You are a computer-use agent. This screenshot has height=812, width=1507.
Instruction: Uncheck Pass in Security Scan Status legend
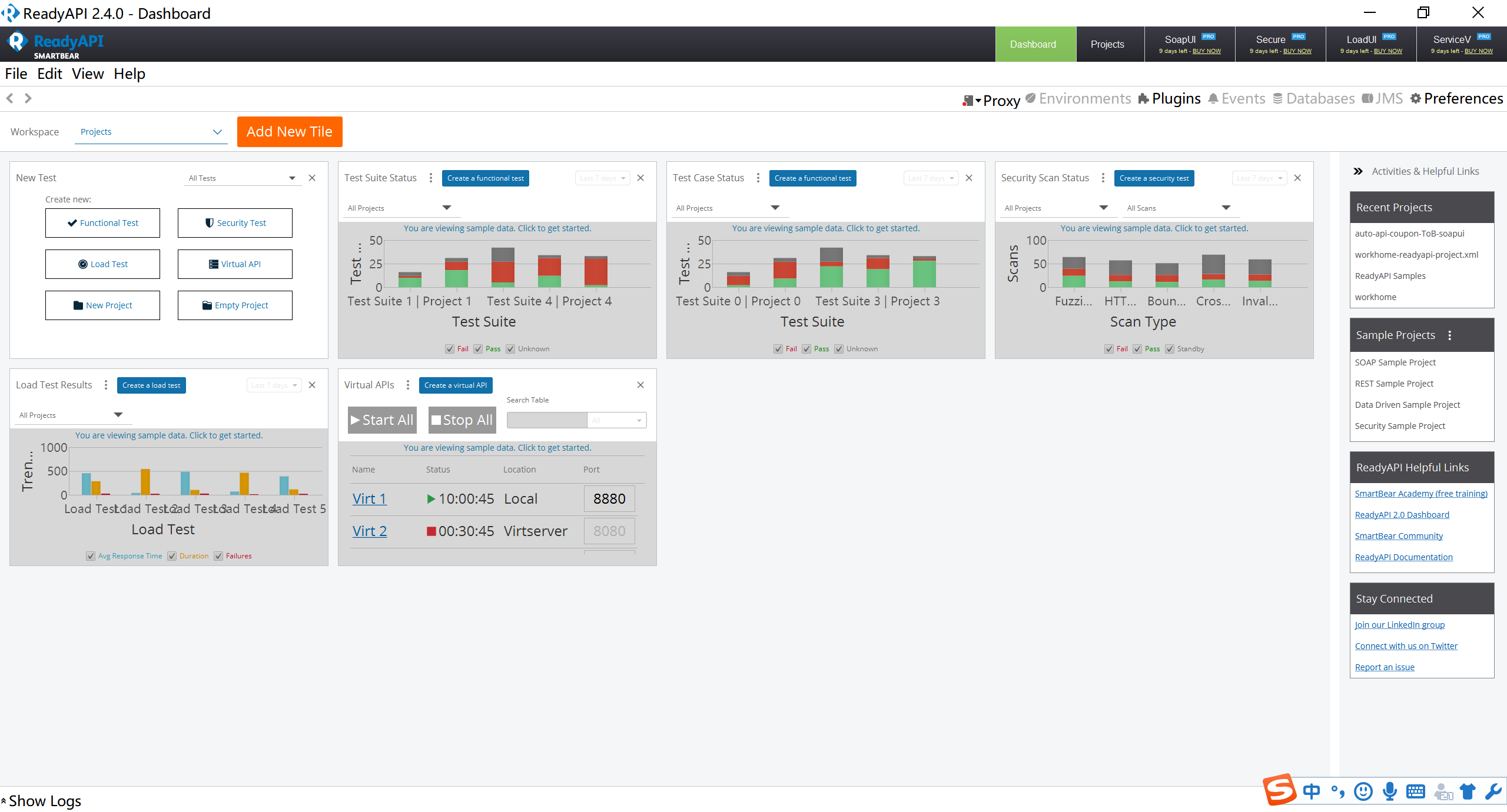(x=1137, y=349)
